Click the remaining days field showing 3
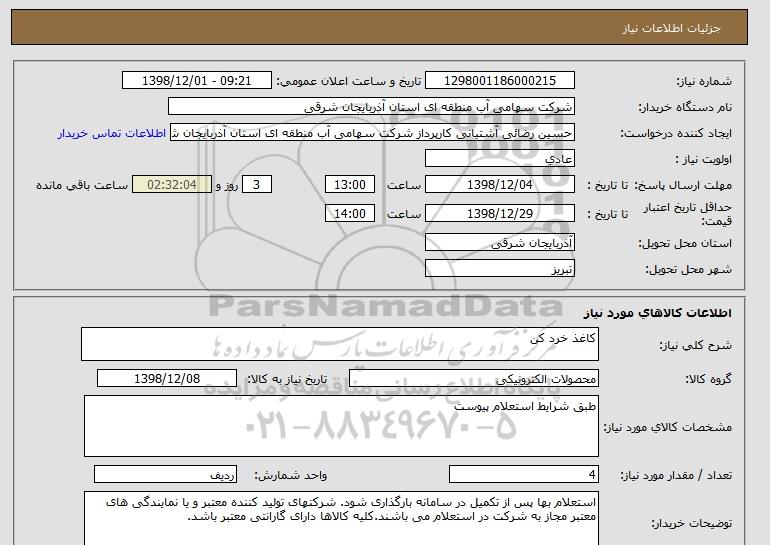The image size is (770, 545). coord(256,185)
